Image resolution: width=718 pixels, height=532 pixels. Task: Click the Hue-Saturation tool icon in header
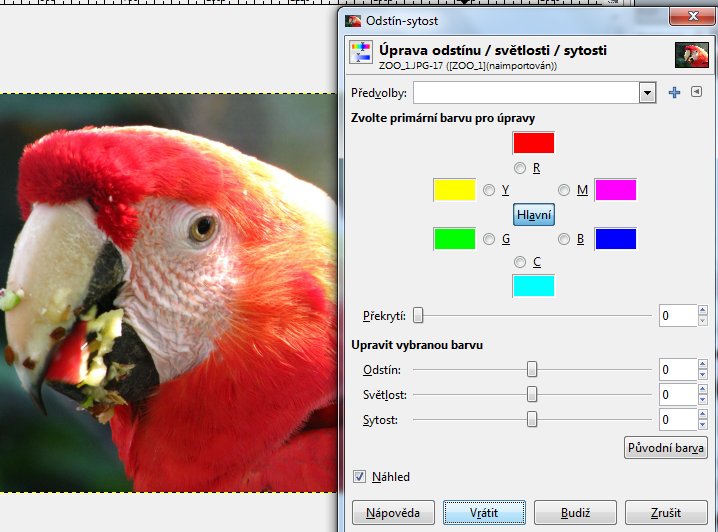361,52
